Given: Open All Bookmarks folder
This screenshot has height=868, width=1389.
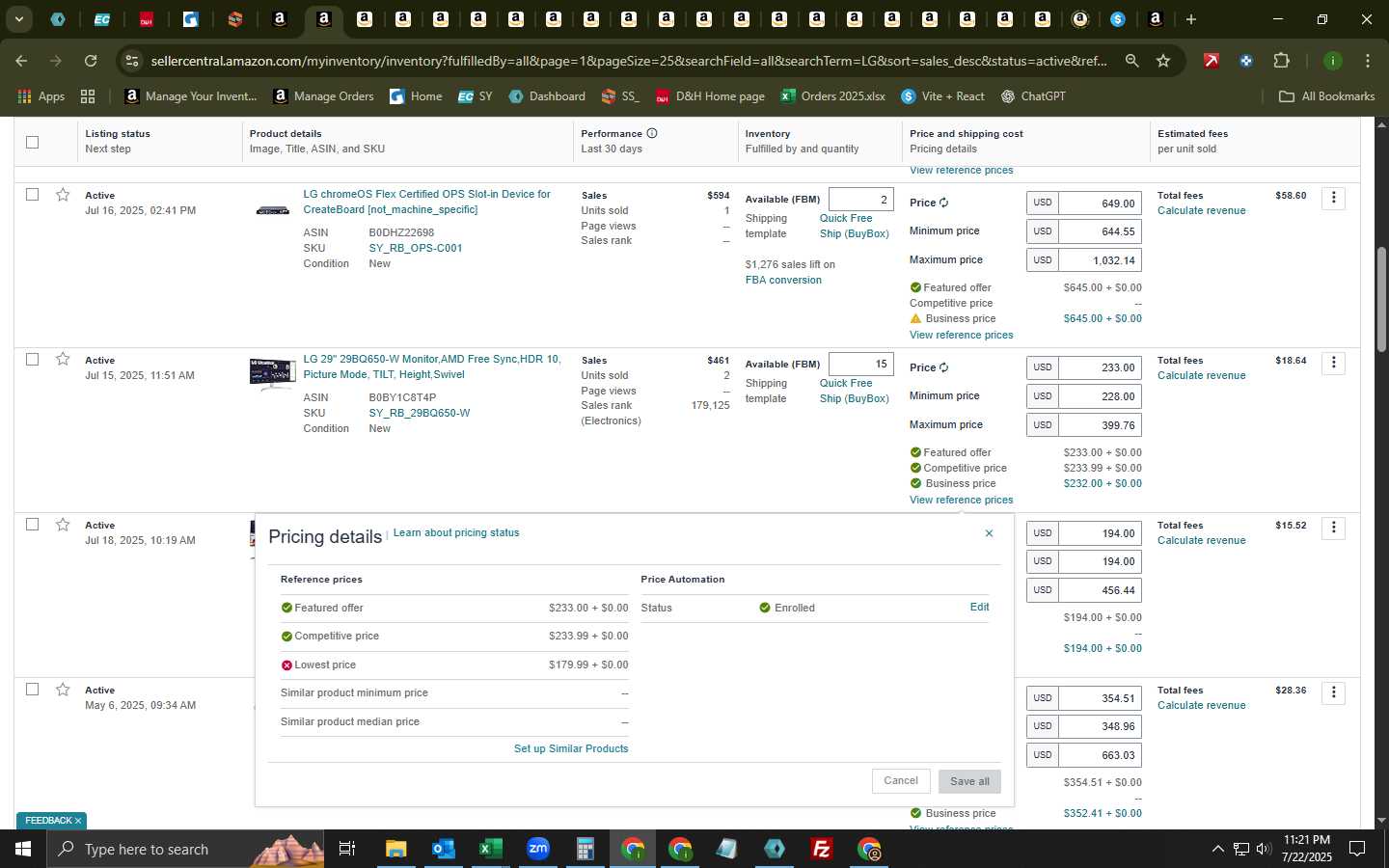Looking at the screenshot, I should tap(1326, 96).
